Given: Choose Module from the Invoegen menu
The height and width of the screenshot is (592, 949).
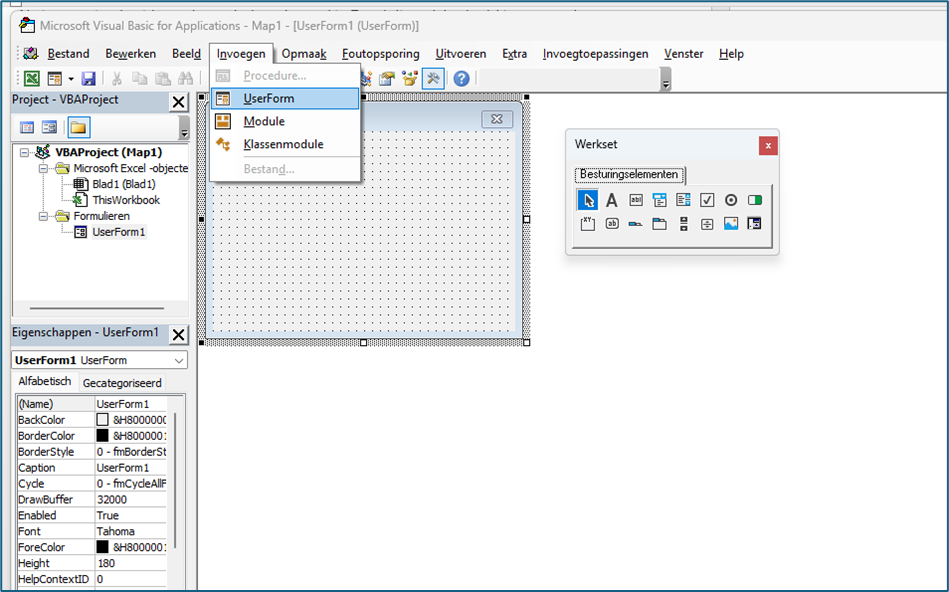Looking at the screenshot, I should pos(264,121).
